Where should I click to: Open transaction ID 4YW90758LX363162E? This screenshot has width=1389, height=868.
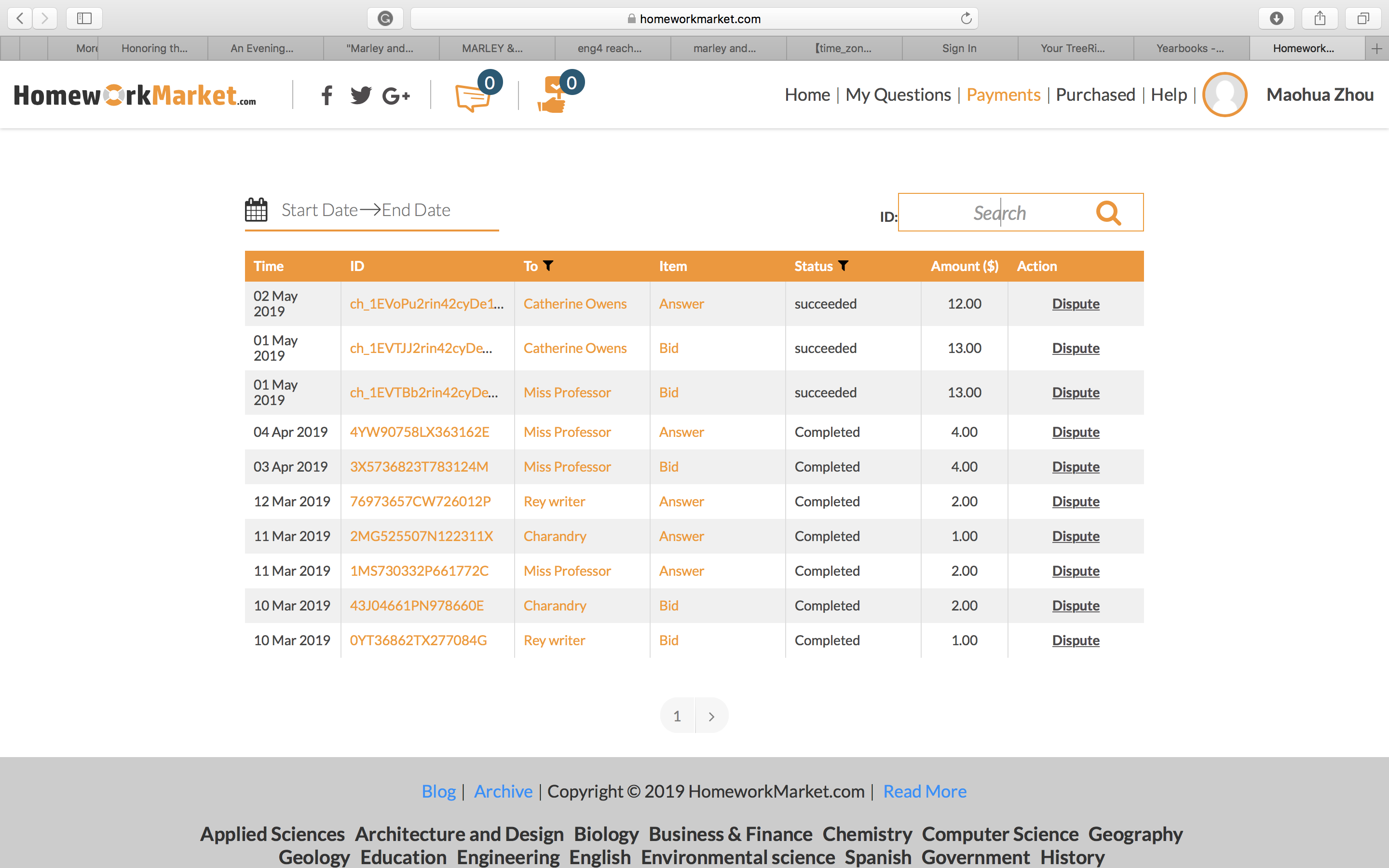pyautogui.click(x=420, y=432)
